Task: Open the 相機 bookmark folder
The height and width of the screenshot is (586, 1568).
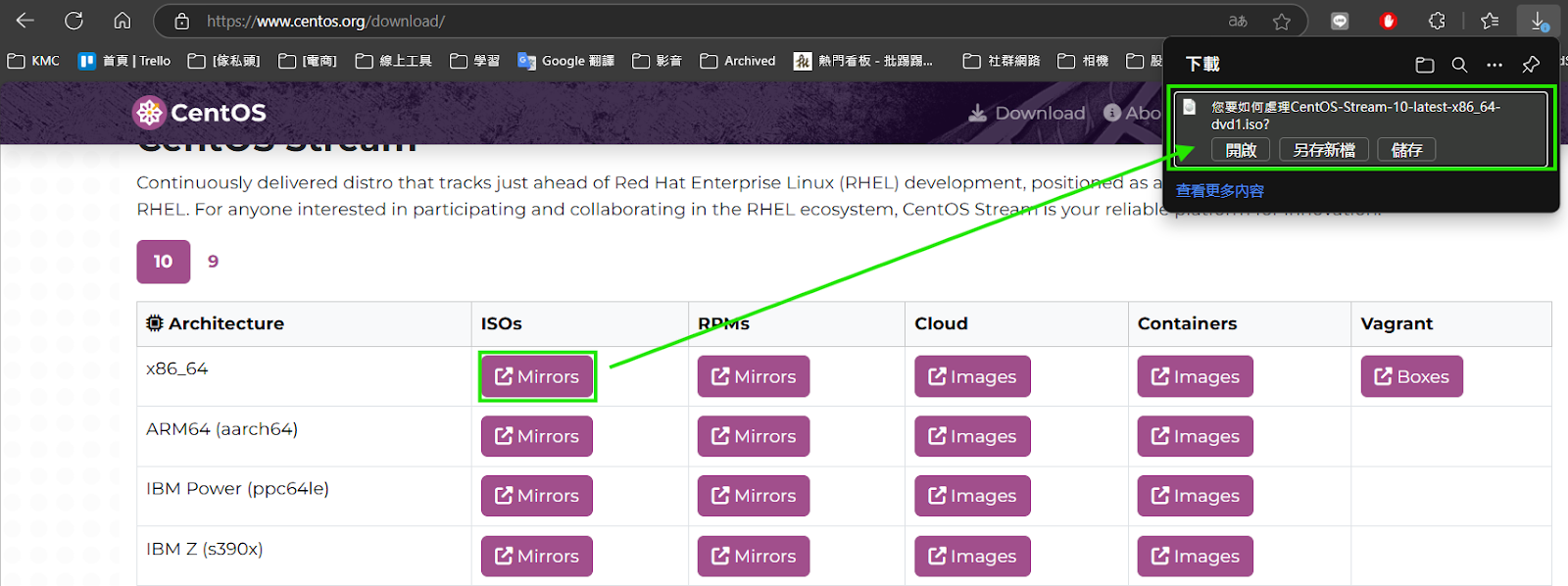Action: (x=1083, y=61)
